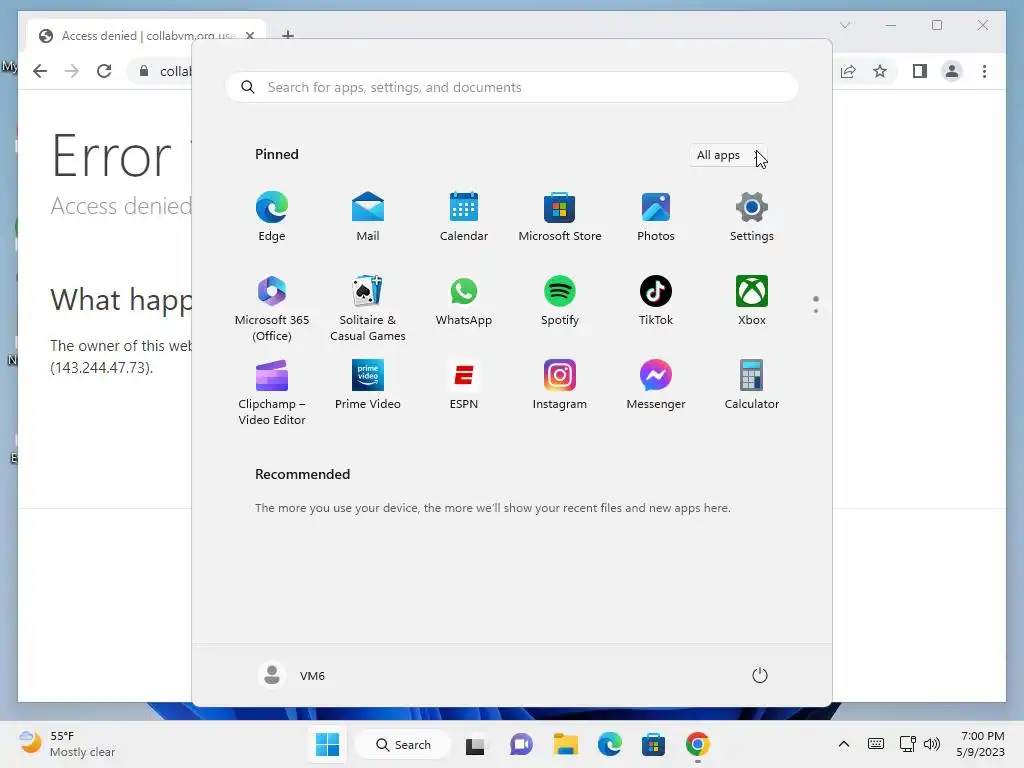1024x768 pixels.
Task: Open the VM6 user account menu
Action: pos(291,675)
